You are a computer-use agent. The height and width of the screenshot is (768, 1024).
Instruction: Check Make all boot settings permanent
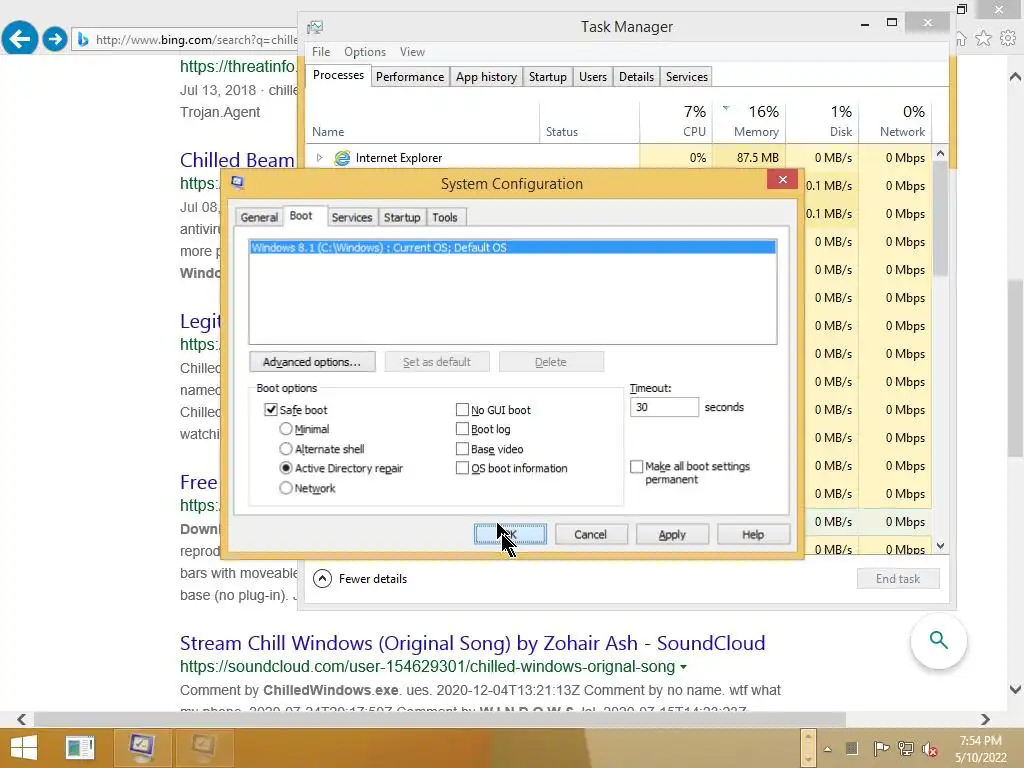click(x=636, y=466)
